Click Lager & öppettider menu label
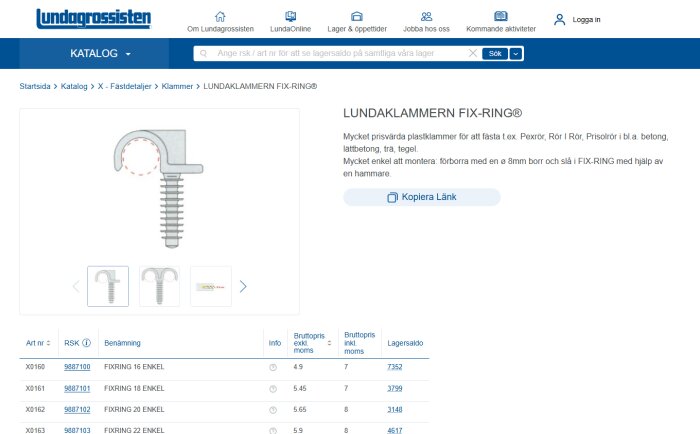The image size is (700, 434). (x=357, y=29)
